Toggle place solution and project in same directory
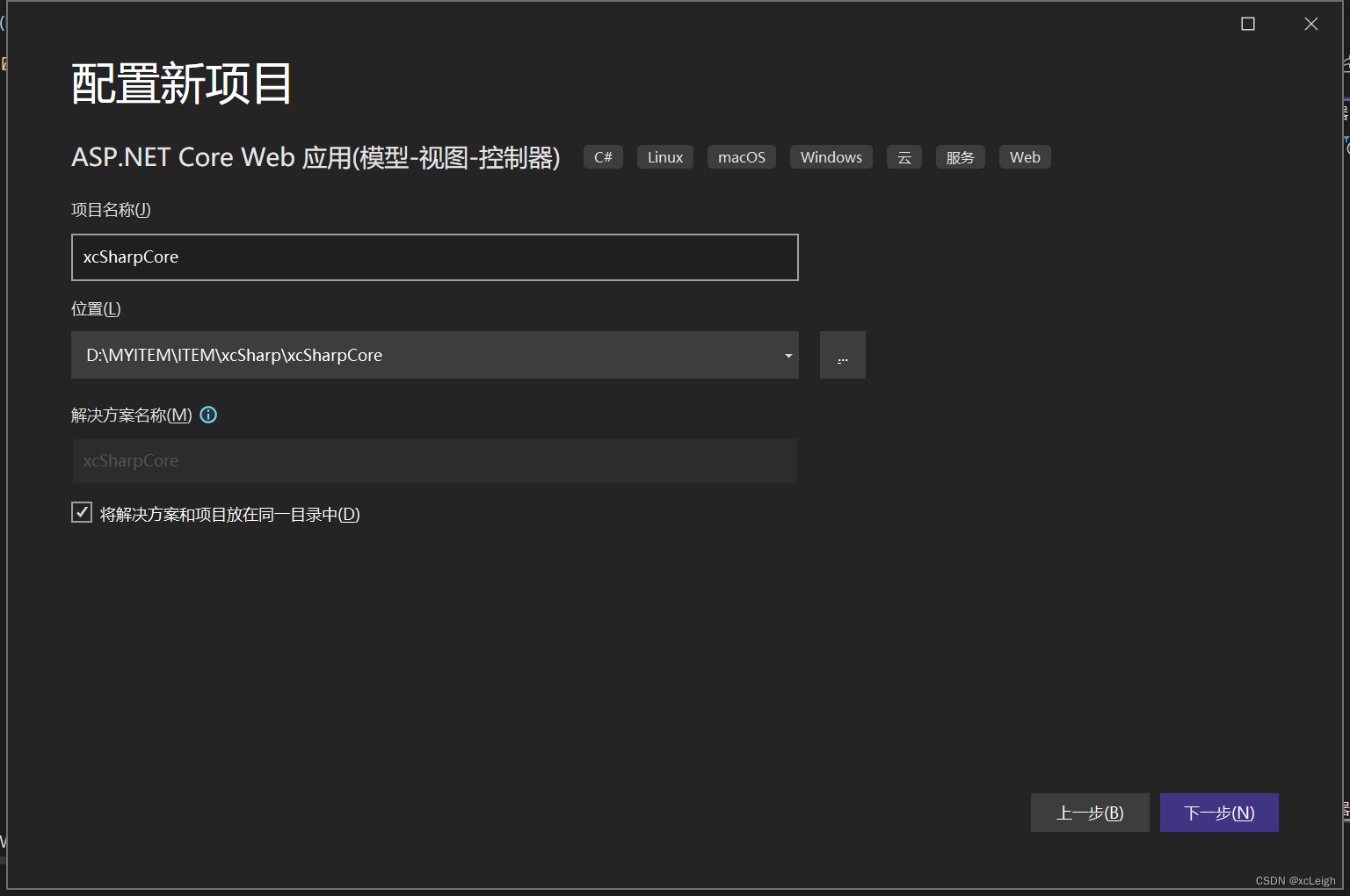Viewport: 1350px width, 896px height. pyautogui.click(x=82, y=513)
